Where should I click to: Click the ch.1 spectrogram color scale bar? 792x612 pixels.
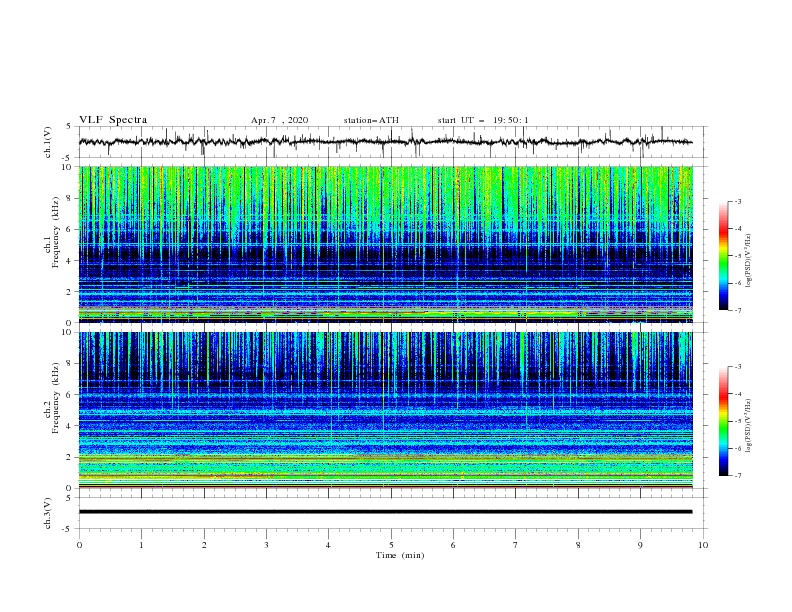[723, 256]
